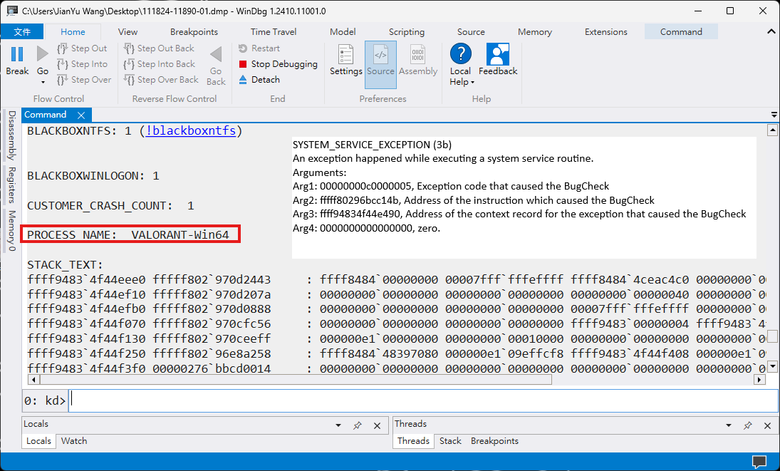Open the Threads panel options dropdown
The image size is (780, 471).
[729, 425]
